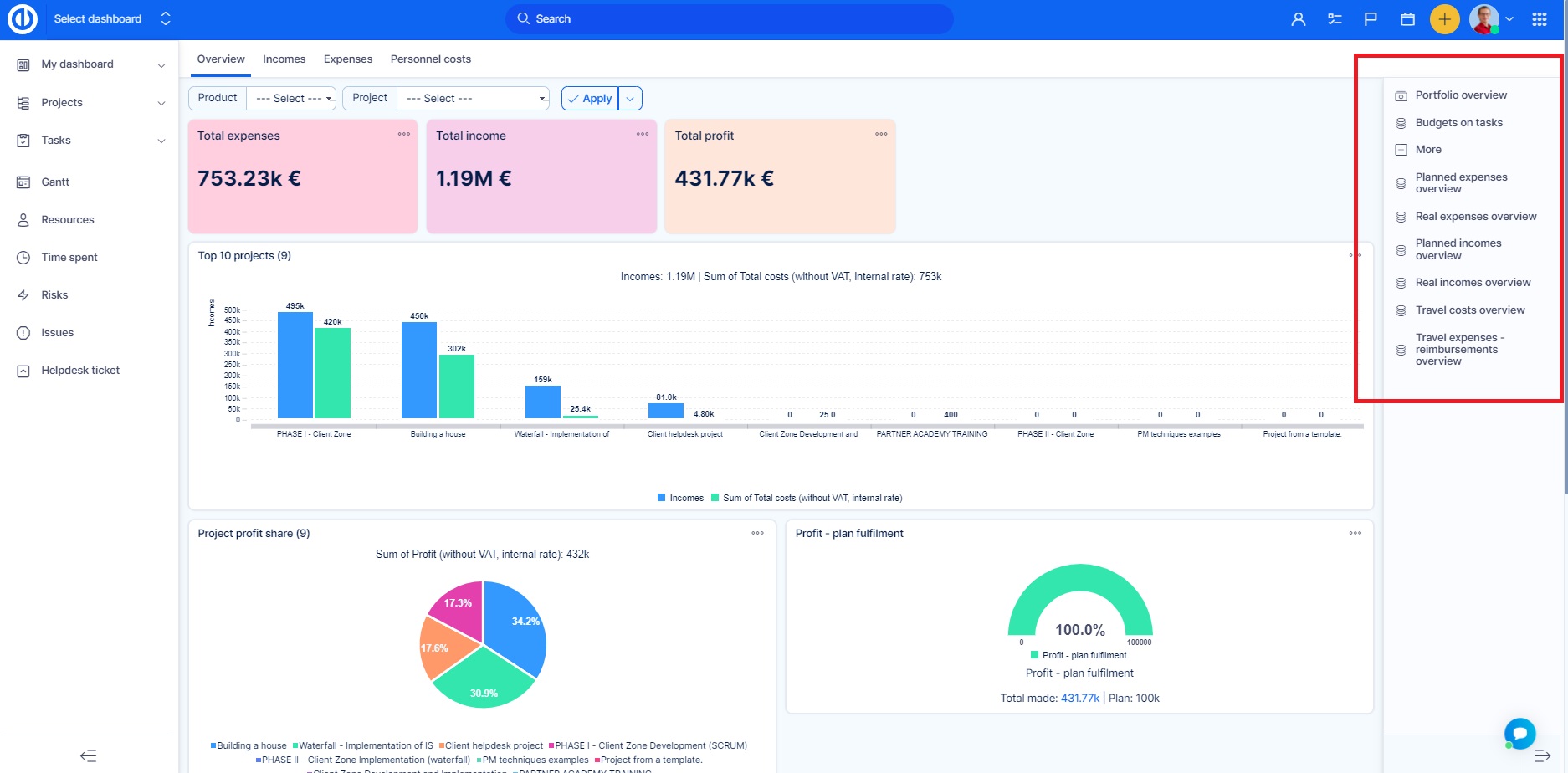Expand the Projects sidebar menu chevron
The width and height of the screenshot is (1568, 773).
coord(161,103)
